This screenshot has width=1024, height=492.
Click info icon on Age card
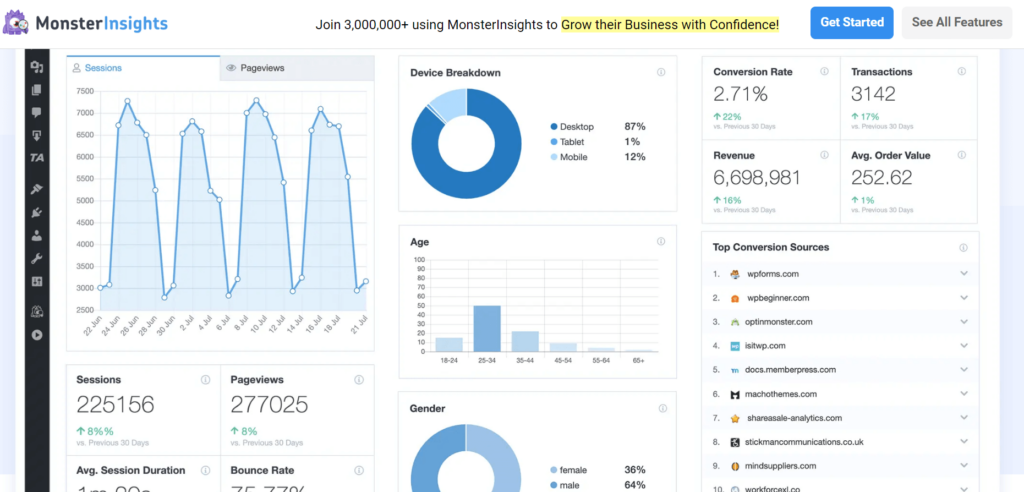click(x=661, y=242)
